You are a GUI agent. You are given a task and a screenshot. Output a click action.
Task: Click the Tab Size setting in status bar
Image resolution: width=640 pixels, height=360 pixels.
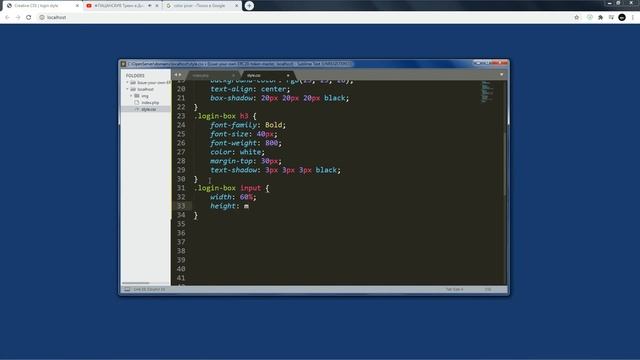[x=454, y=289]
